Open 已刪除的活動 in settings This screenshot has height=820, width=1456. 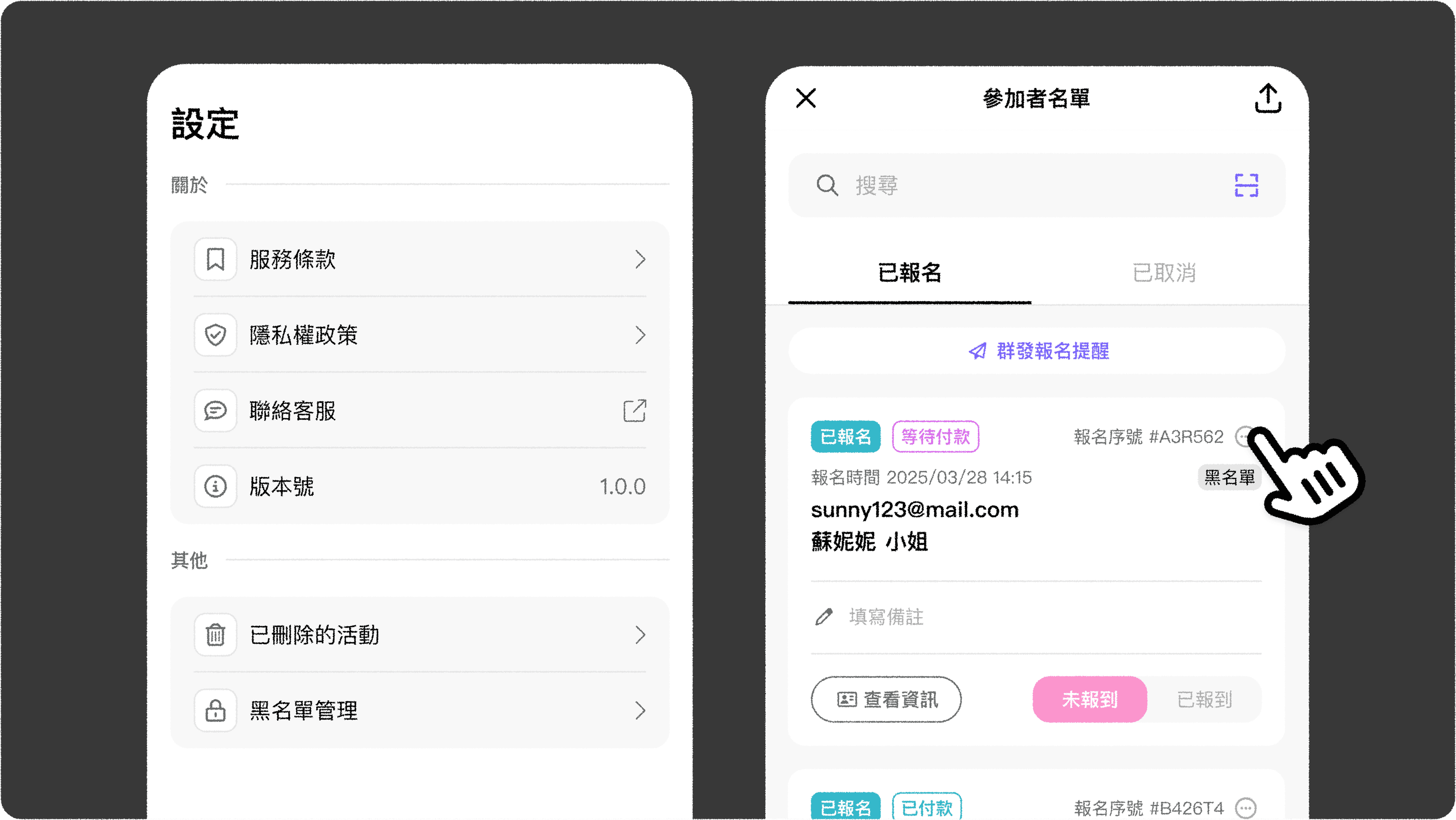click(419, 635)
